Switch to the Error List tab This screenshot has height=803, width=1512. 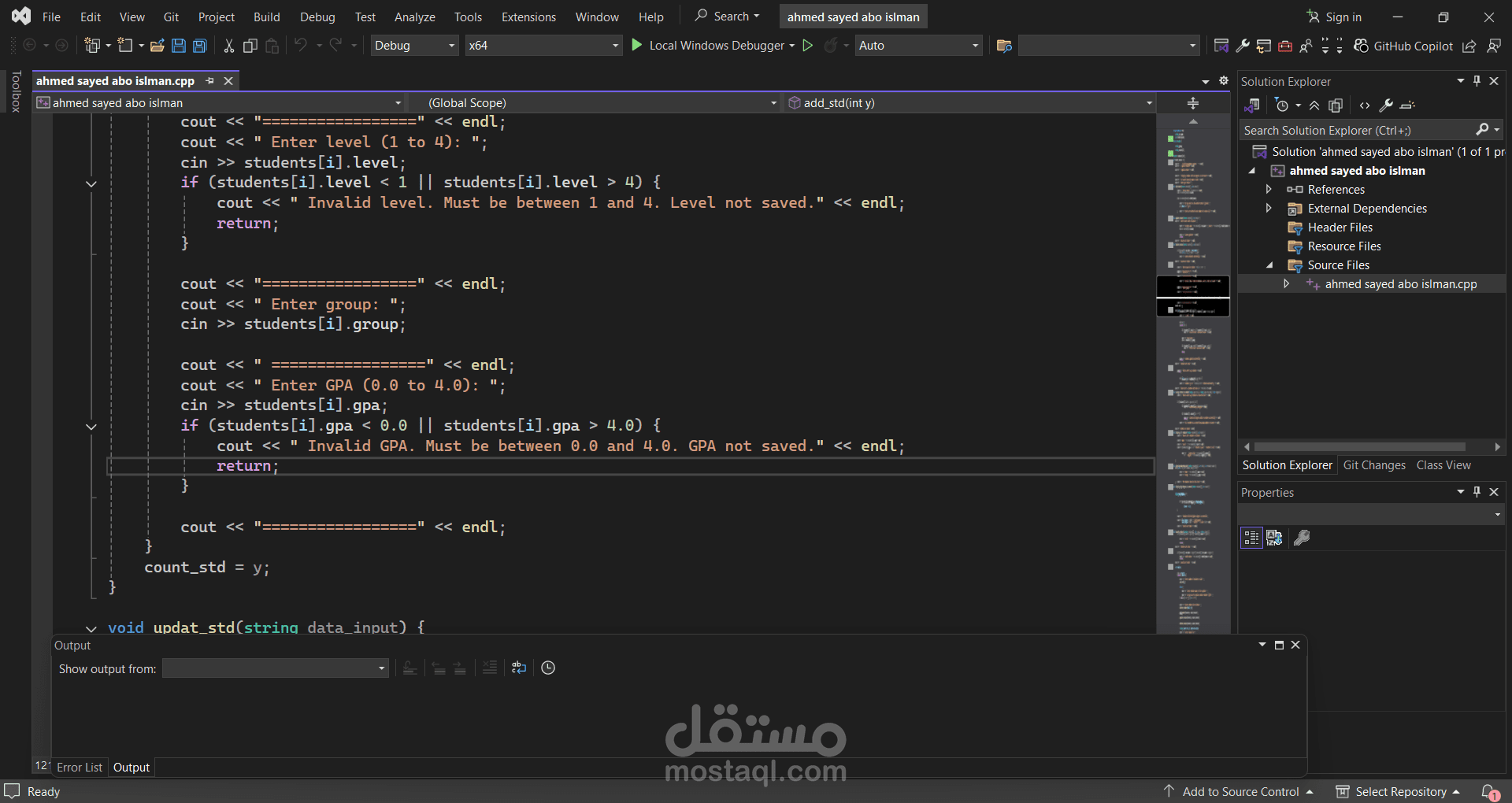(x=80, y=768)
